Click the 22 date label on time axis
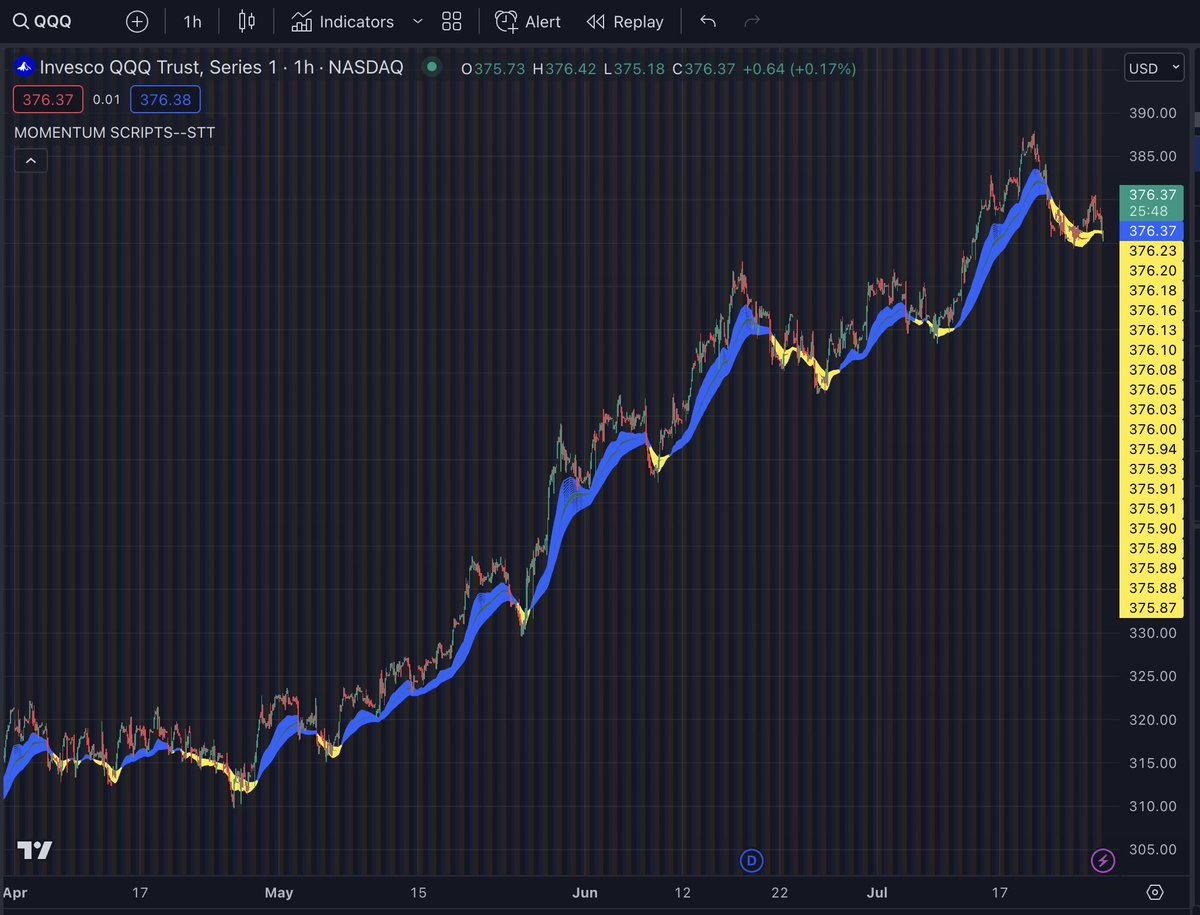The image size is (1200, 915). pyautogui.click(x=780, y=892)
